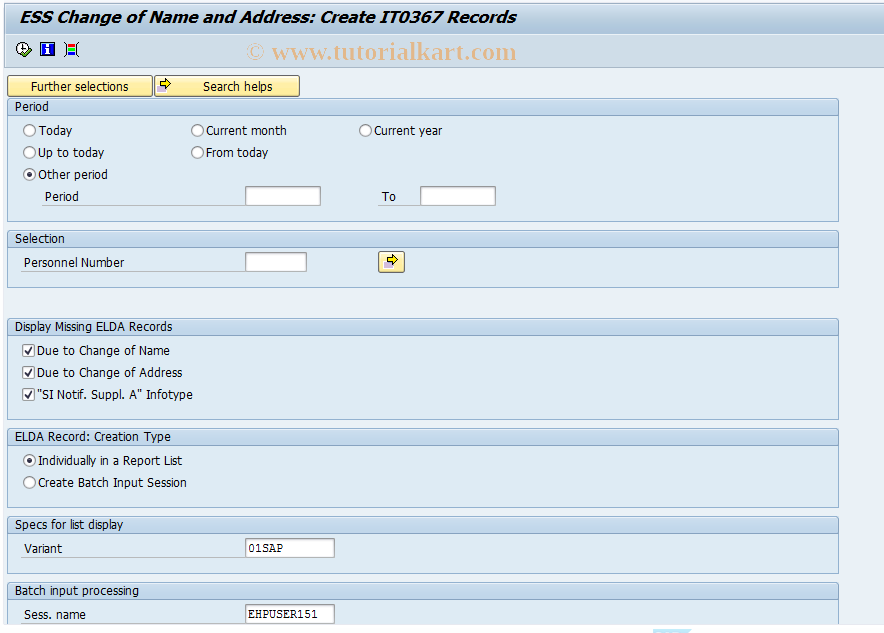Click the Execute icon in the toolbar
Screen dimensions: 884x633
pyautogui.click(x=22, y=49)
